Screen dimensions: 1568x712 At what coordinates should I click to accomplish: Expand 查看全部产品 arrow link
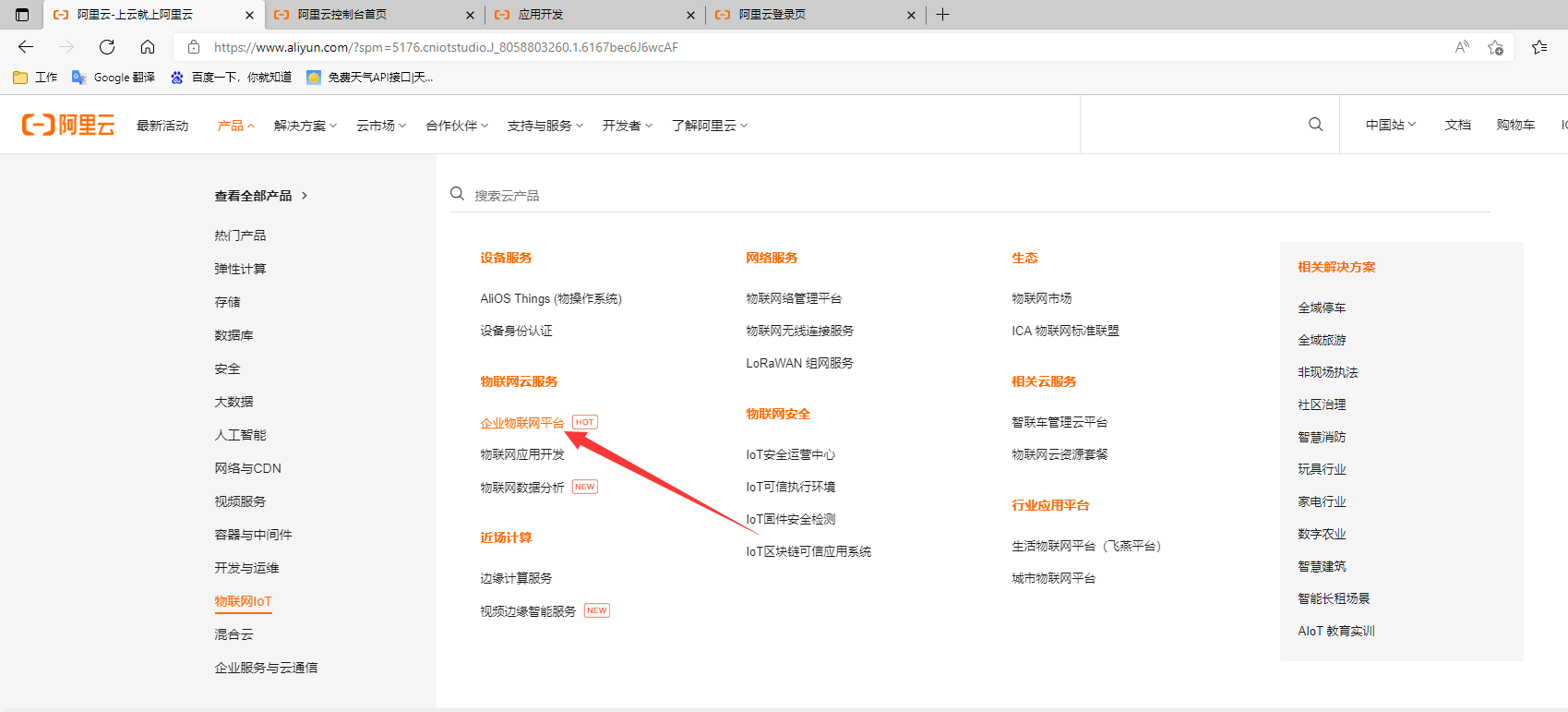coord(261,196)
